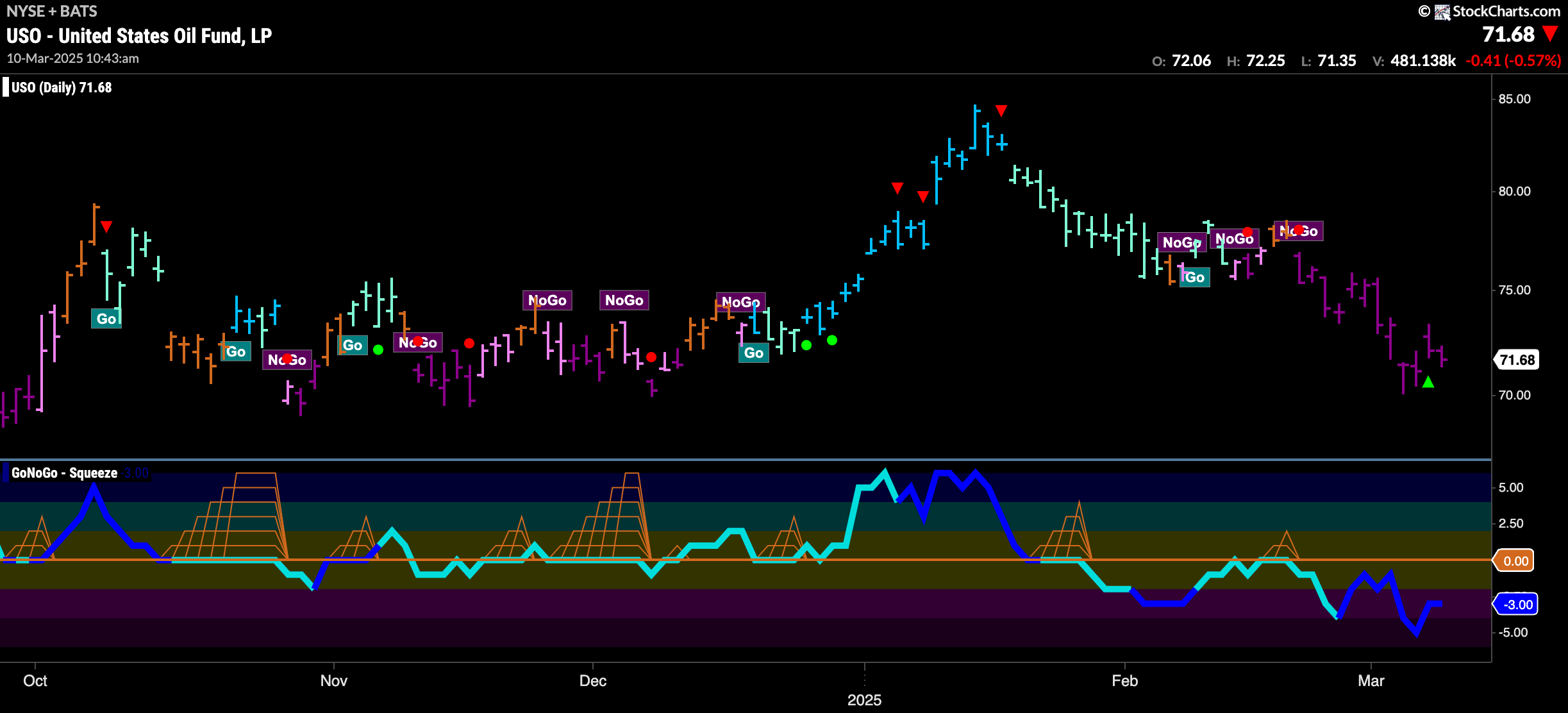
Task: Click the 2.50 squeeze axis label
Action: 1511,523
